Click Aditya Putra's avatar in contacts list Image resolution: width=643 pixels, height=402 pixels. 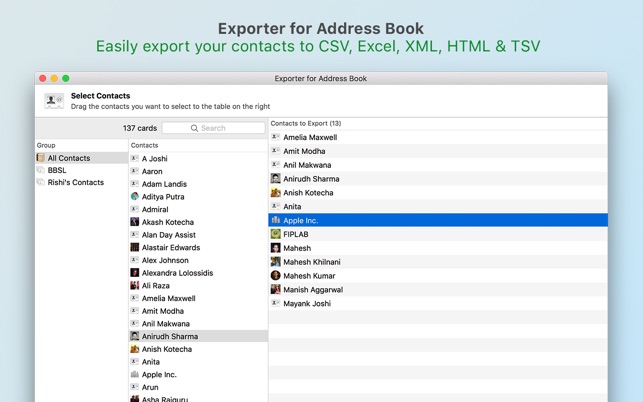(134, 197)
